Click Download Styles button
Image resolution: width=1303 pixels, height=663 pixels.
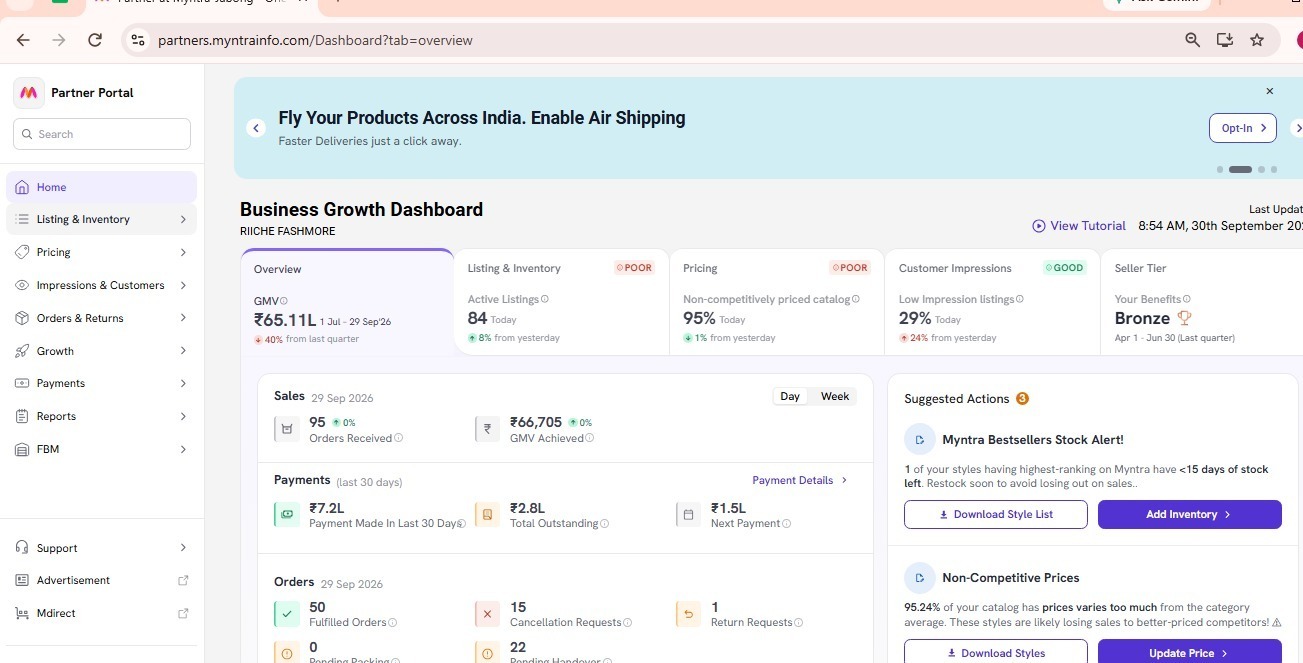(x=995, y=652)
